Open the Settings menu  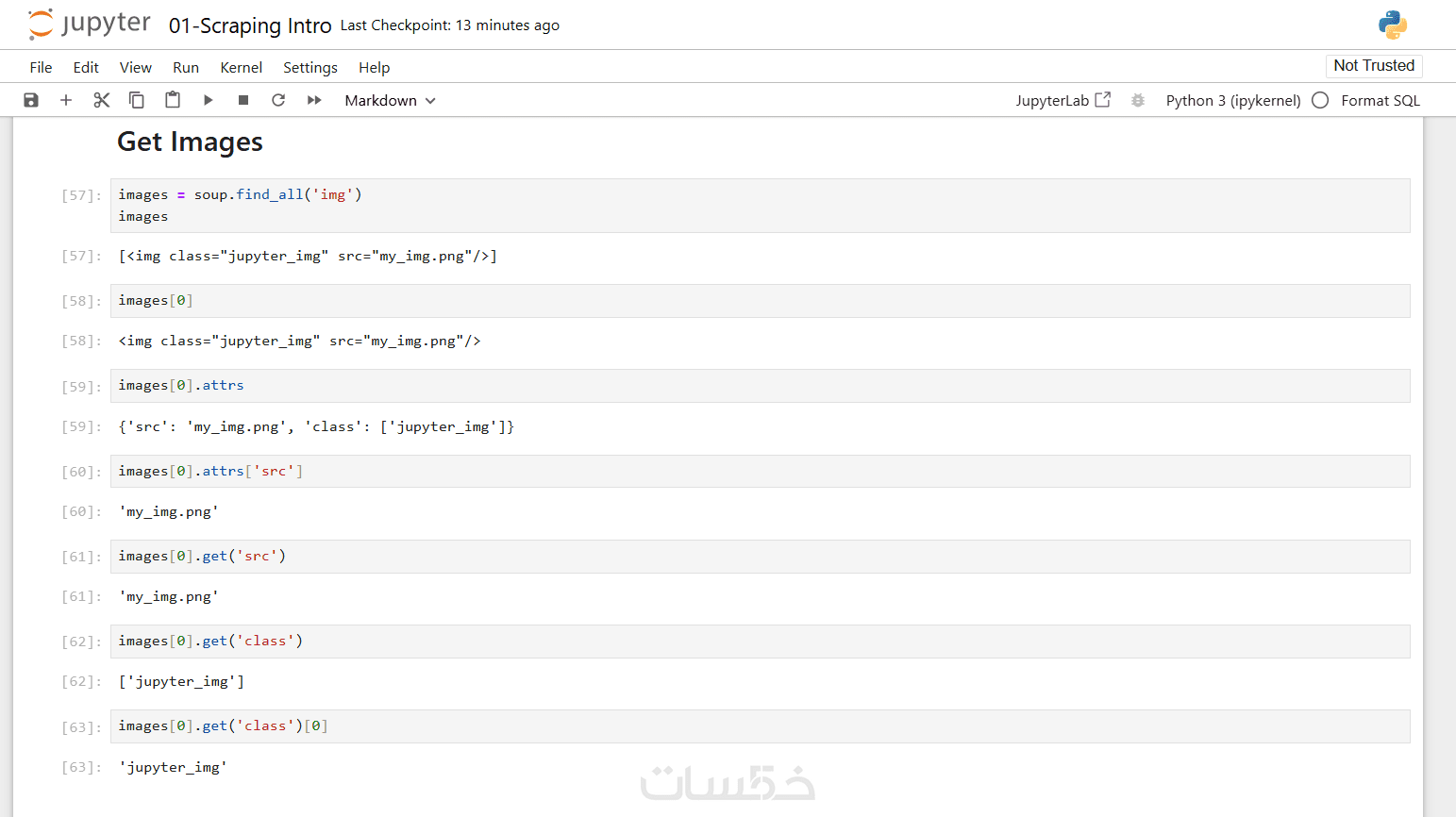(x=310, y=67)
